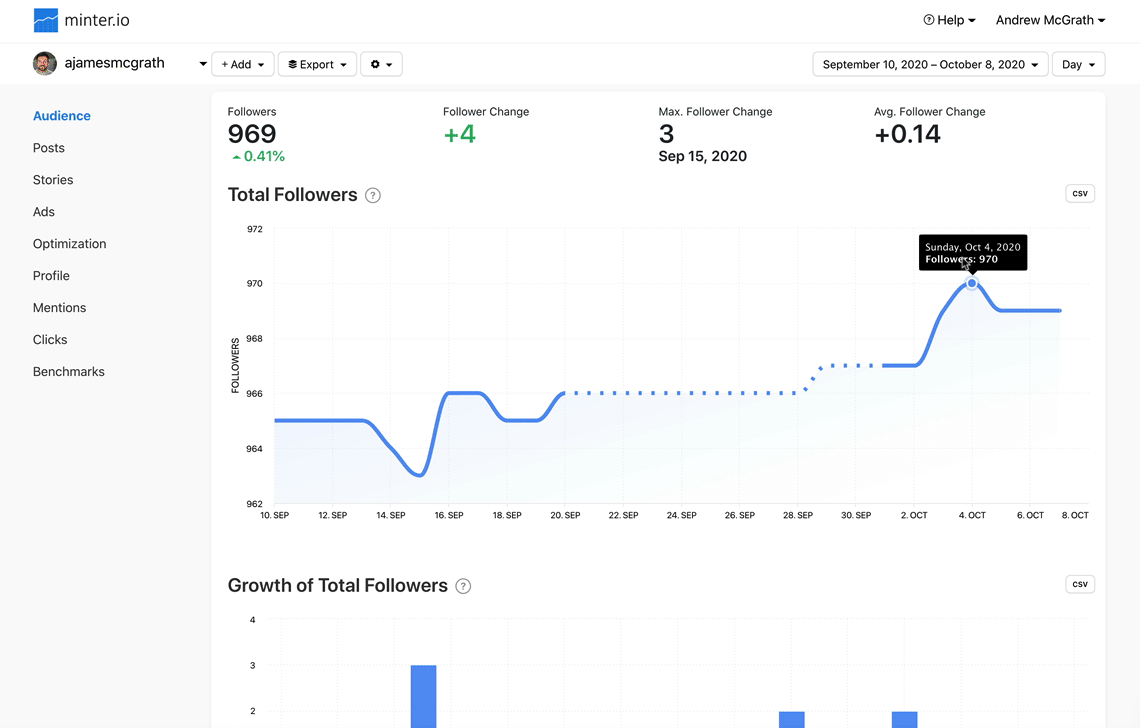Click the Oct 4 data point on chart
Viewport: 1140px width, 728px height.
click(x=971, y=284)
